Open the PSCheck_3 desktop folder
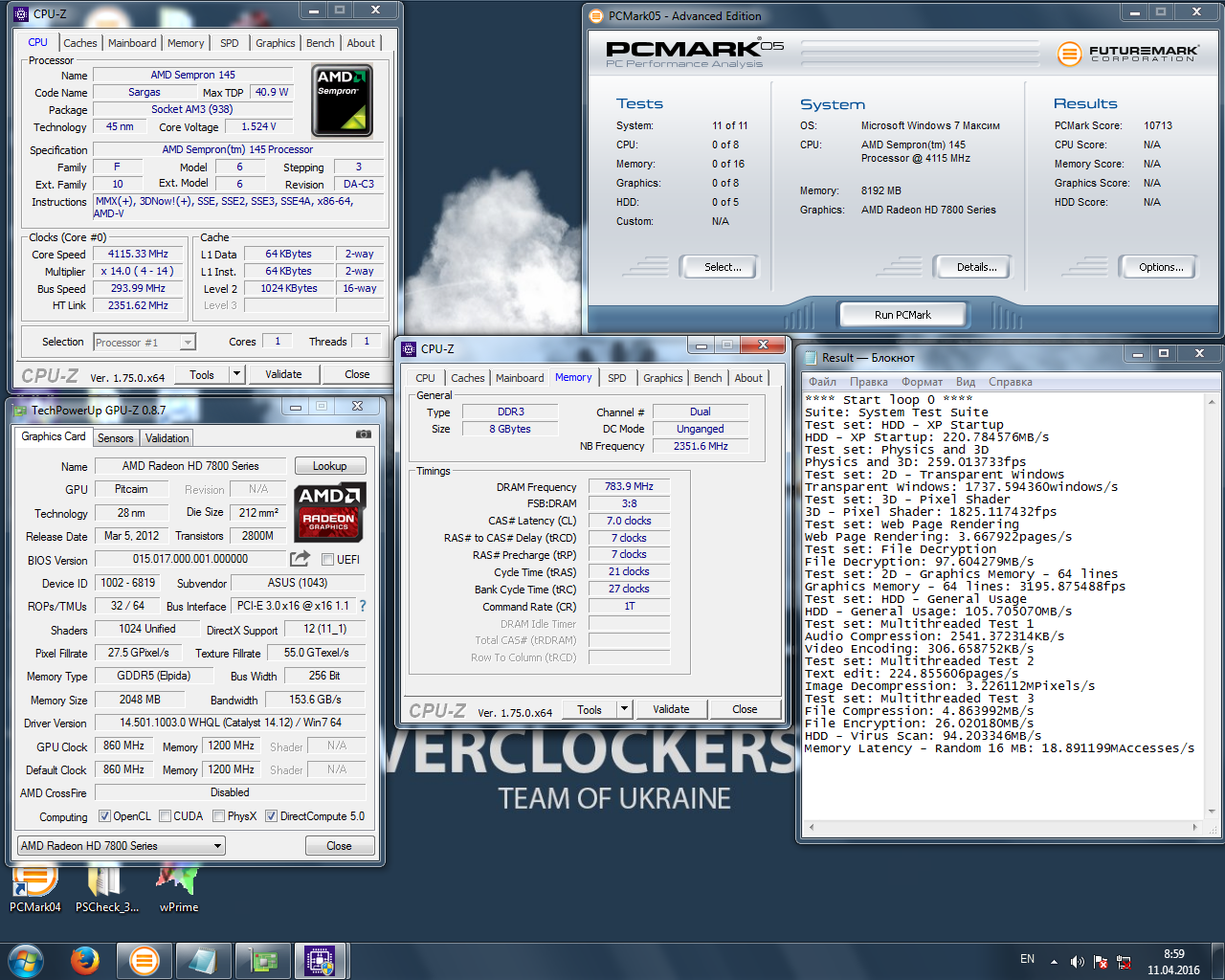Viewport: 1225px width, 980px height. (106, 888)
